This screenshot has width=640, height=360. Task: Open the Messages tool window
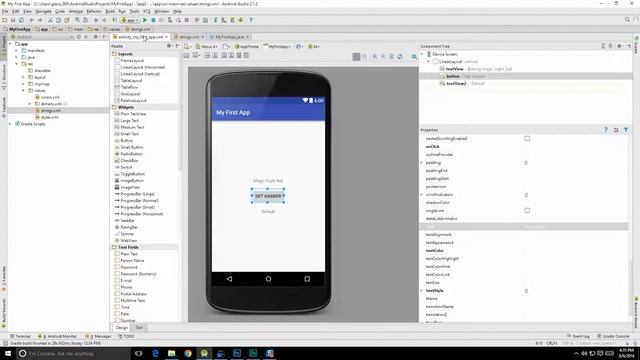(x=98, y=336)
